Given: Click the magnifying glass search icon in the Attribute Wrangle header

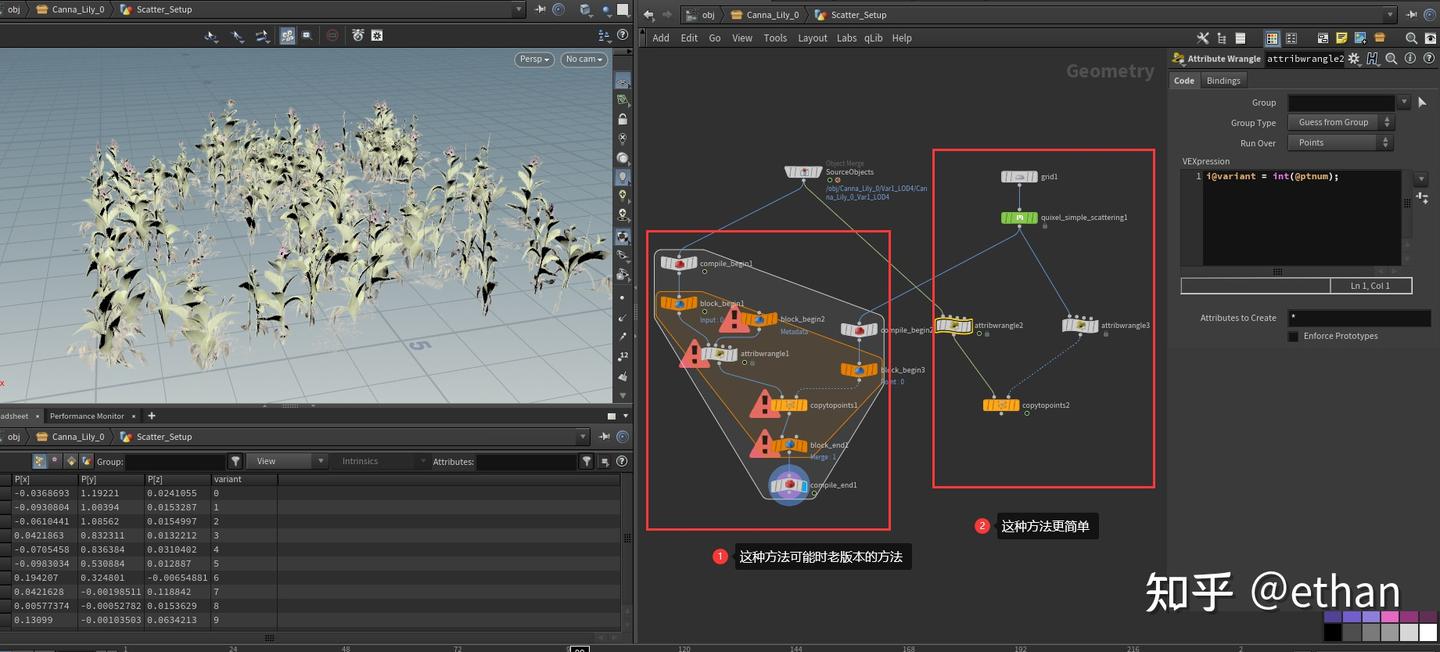Looking at the screenshot, I should [1391, 59].
